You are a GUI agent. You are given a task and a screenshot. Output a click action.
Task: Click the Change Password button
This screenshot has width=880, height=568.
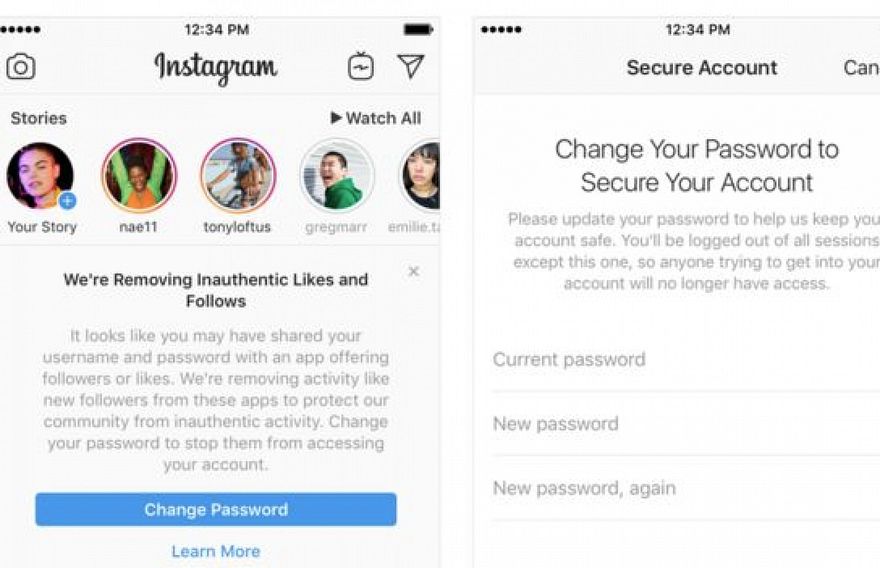(x=216, y=510)
